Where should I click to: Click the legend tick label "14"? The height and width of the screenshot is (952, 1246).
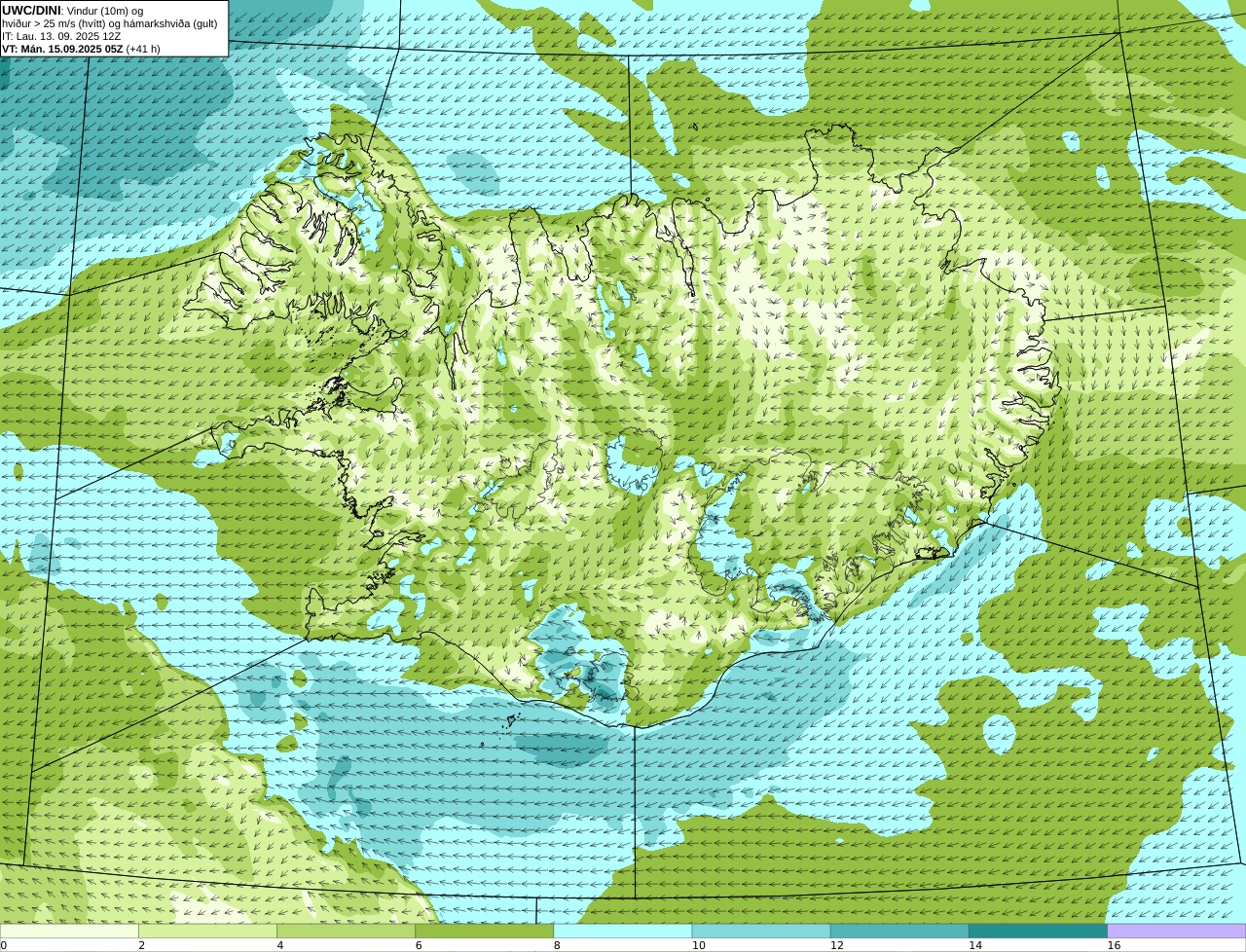(x=974, y=945)
